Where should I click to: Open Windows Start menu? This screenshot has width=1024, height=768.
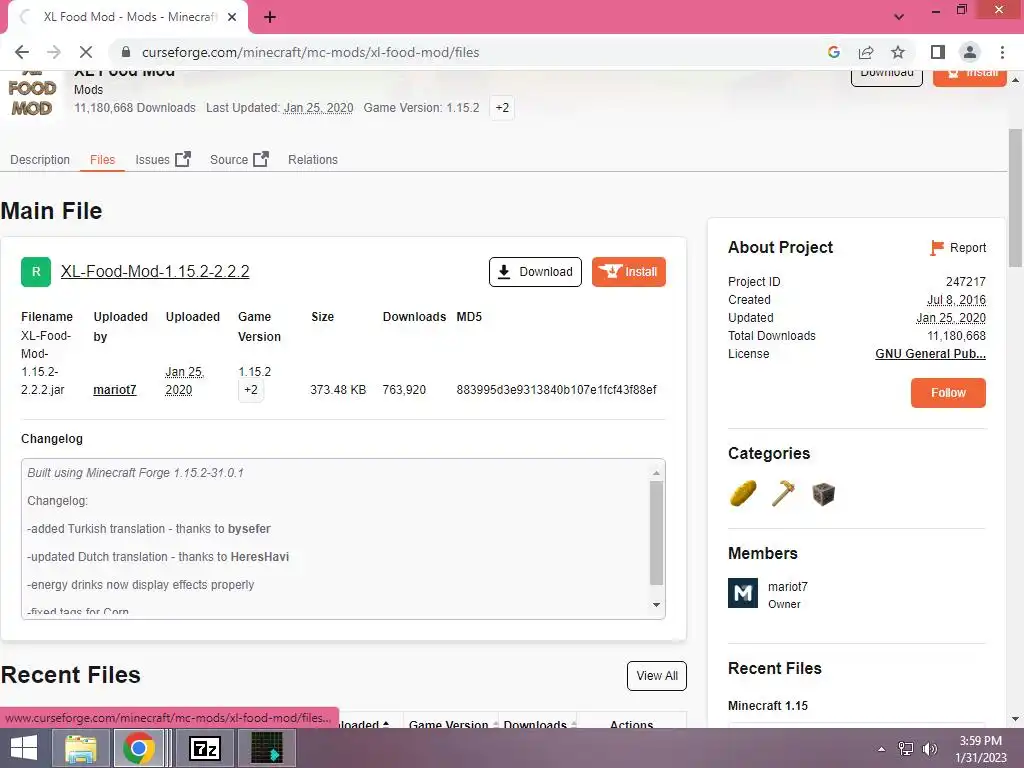tap(24, 748)
